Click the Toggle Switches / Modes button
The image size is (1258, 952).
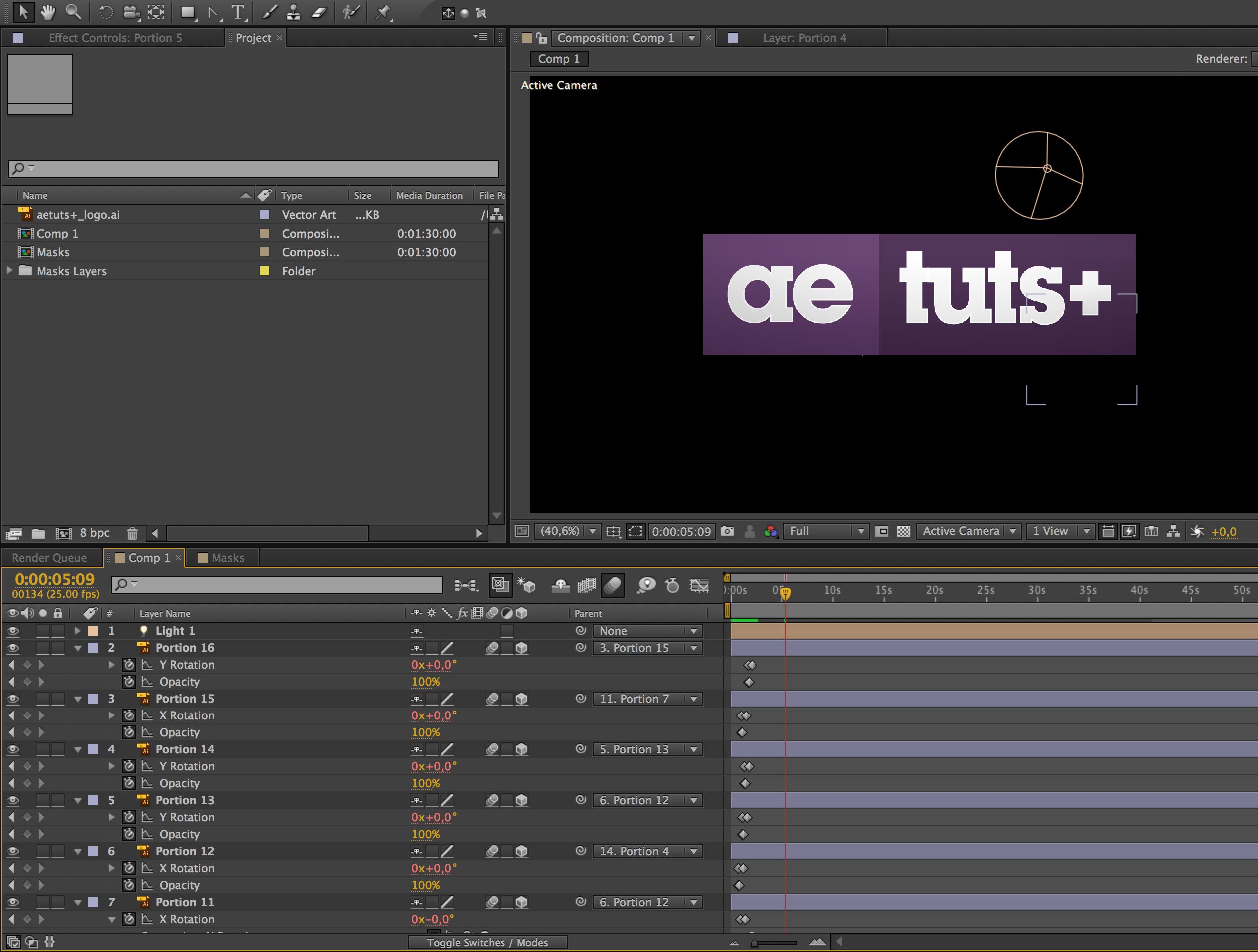click(x=488, y=943)
